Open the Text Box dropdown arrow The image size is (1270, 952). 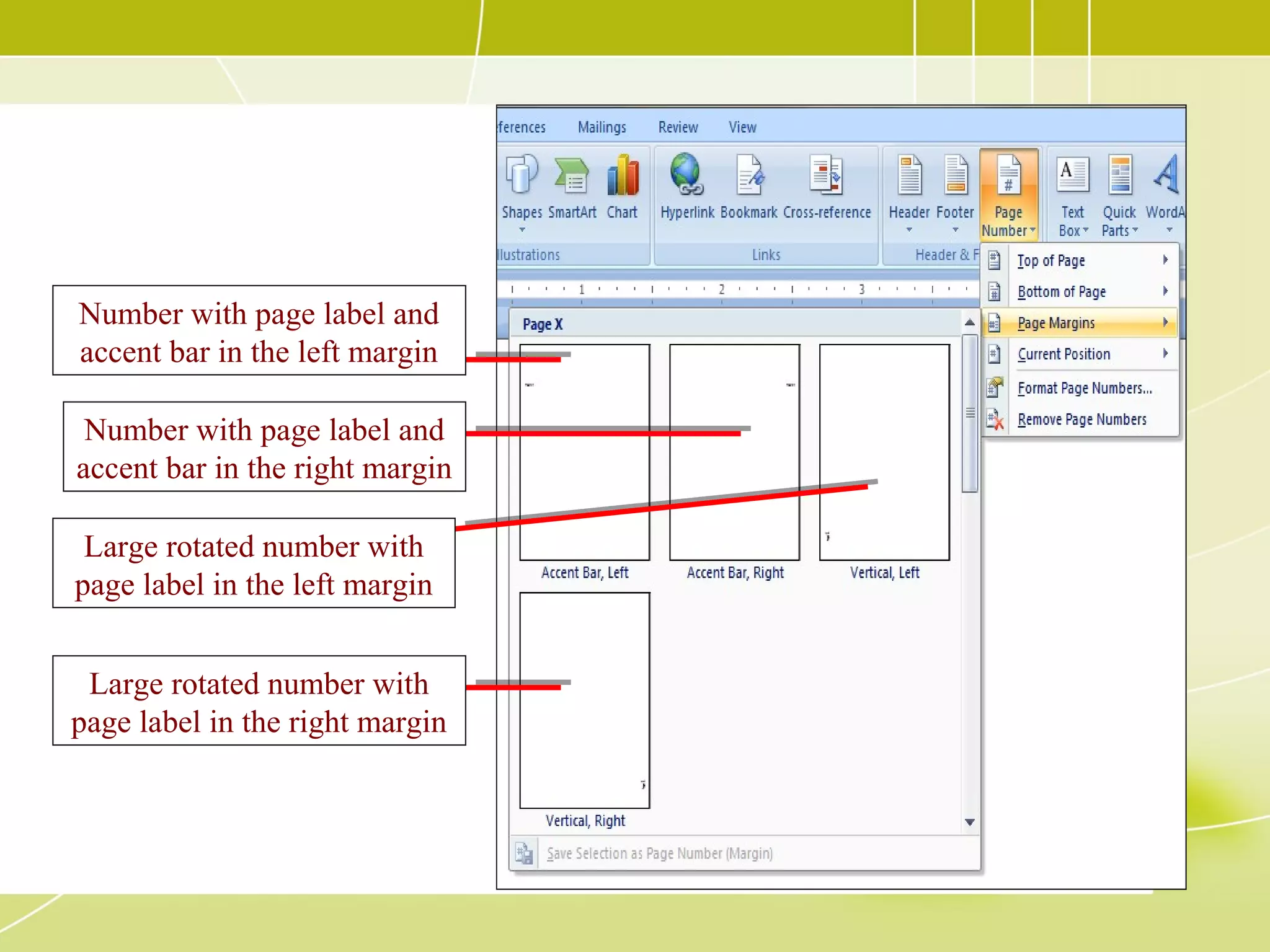1086,230
